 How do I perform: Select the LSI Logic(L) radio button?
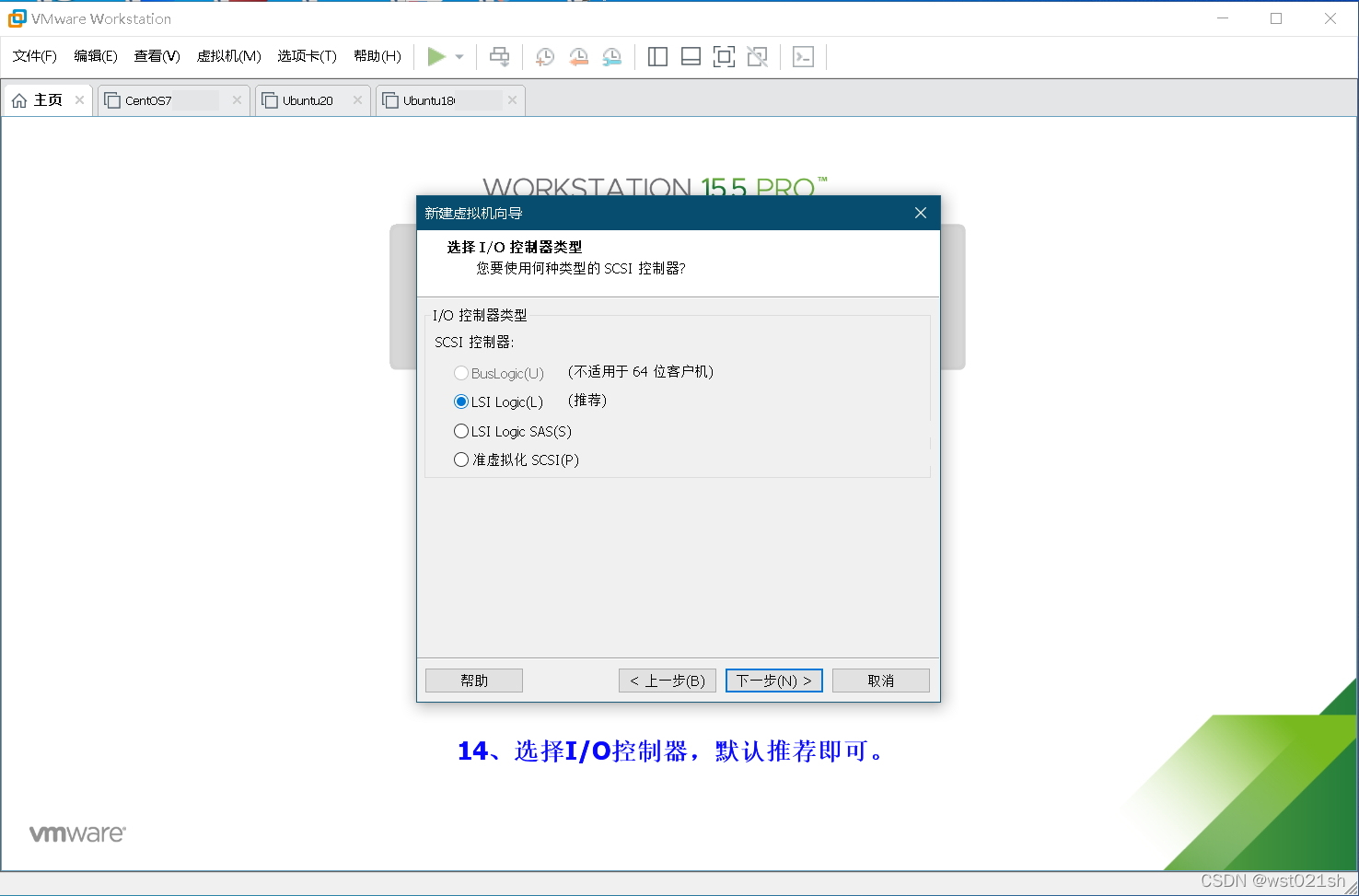(461, 401)
